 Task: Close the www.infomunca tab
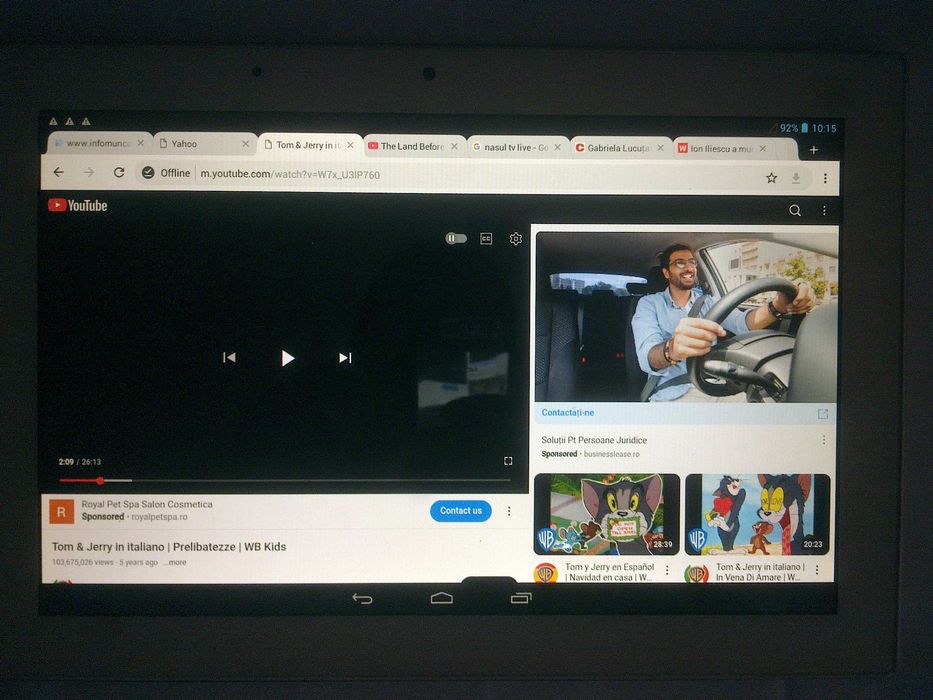coord(140,143)
